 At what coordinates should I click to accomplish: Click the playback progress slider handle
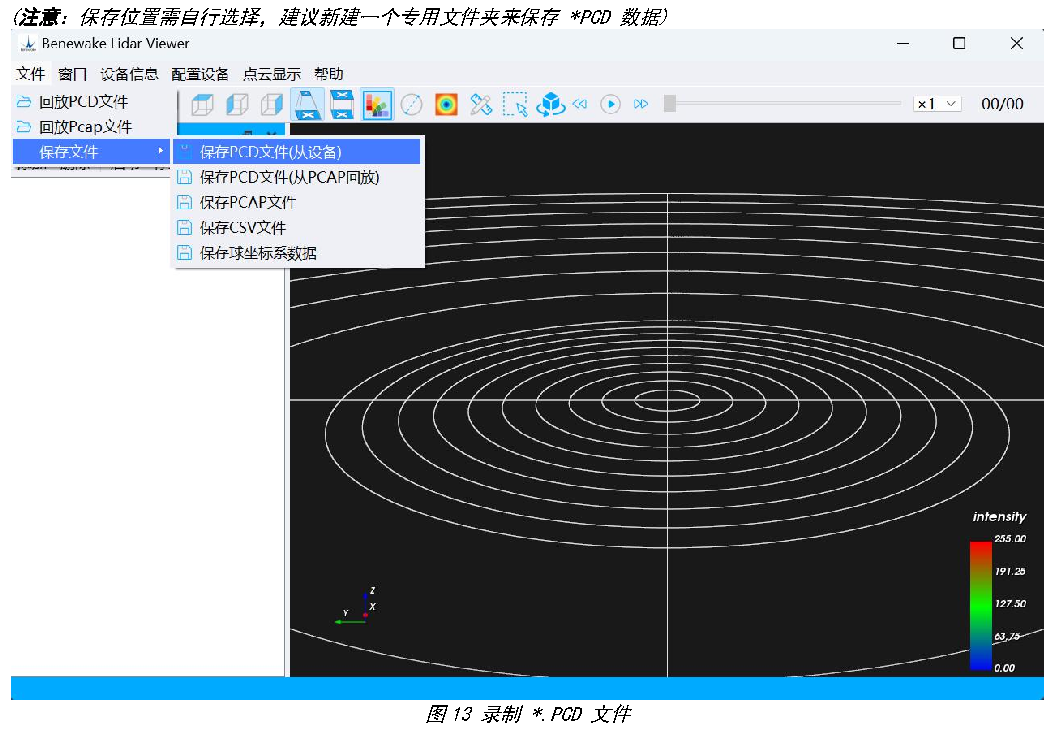(x=670, y=104)
